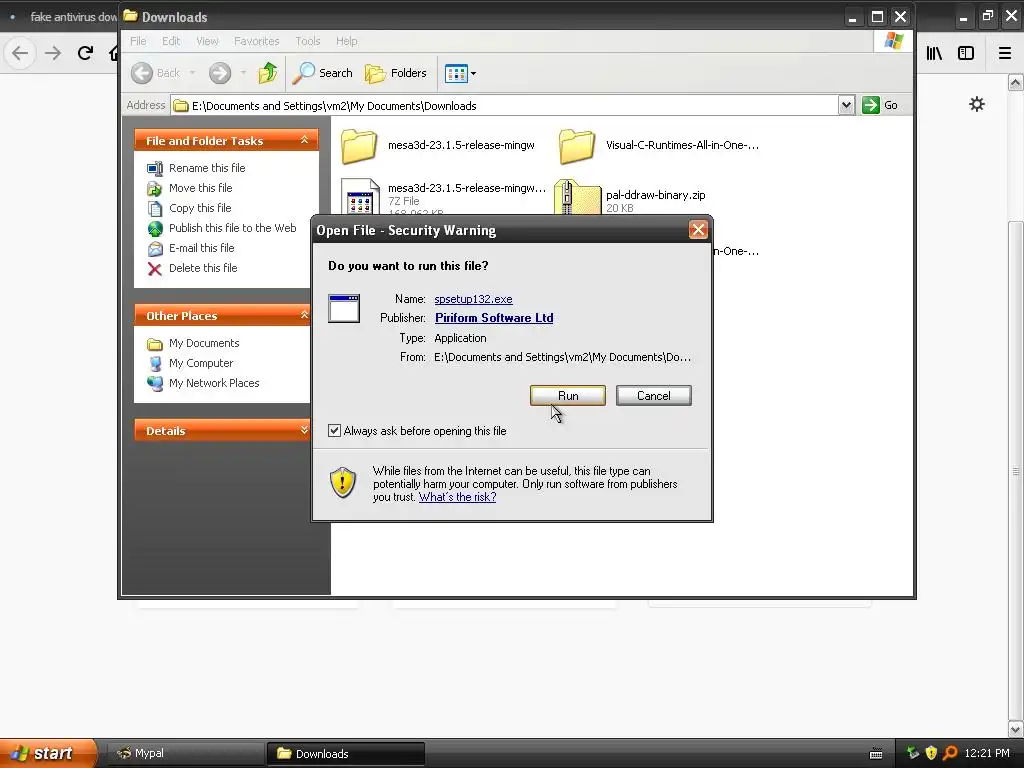The height and width of the screenshot is (768, 1024).
Task: Open the View menu
Action: (207, 41)
